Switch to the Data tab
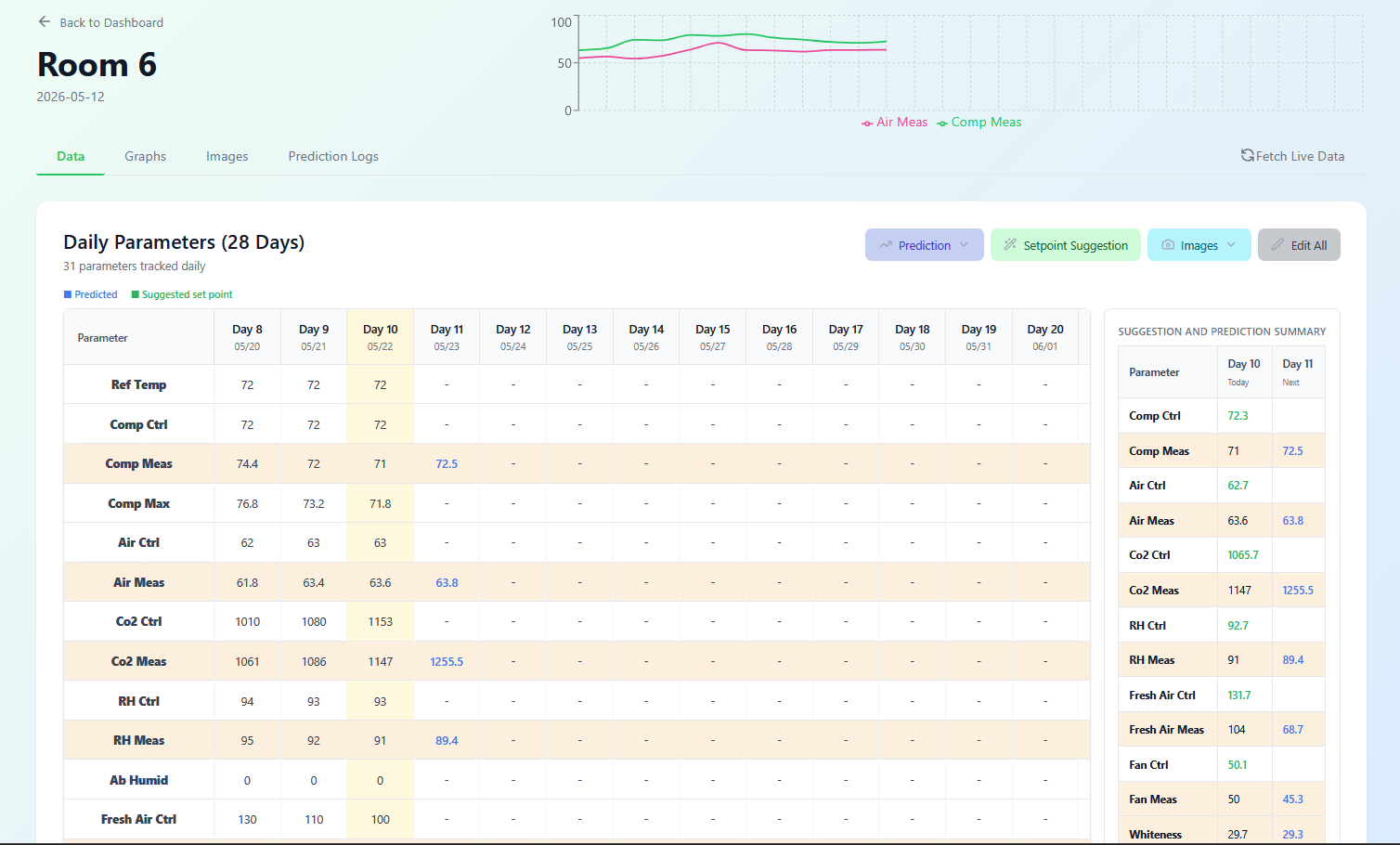1400x845 pixels. click(x=71, y=156)
